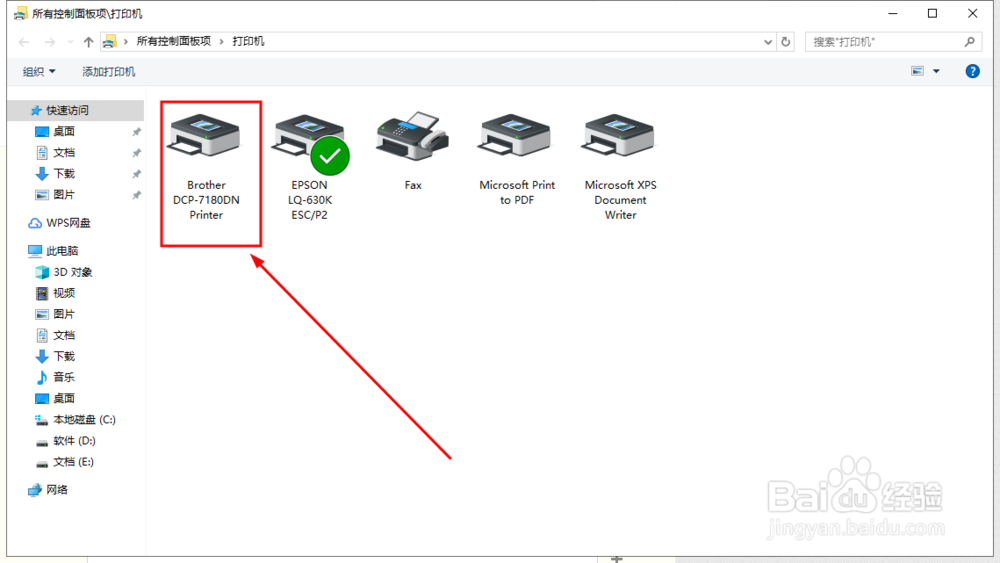Open 文档 (E:) drive

(x=64, y=462)
